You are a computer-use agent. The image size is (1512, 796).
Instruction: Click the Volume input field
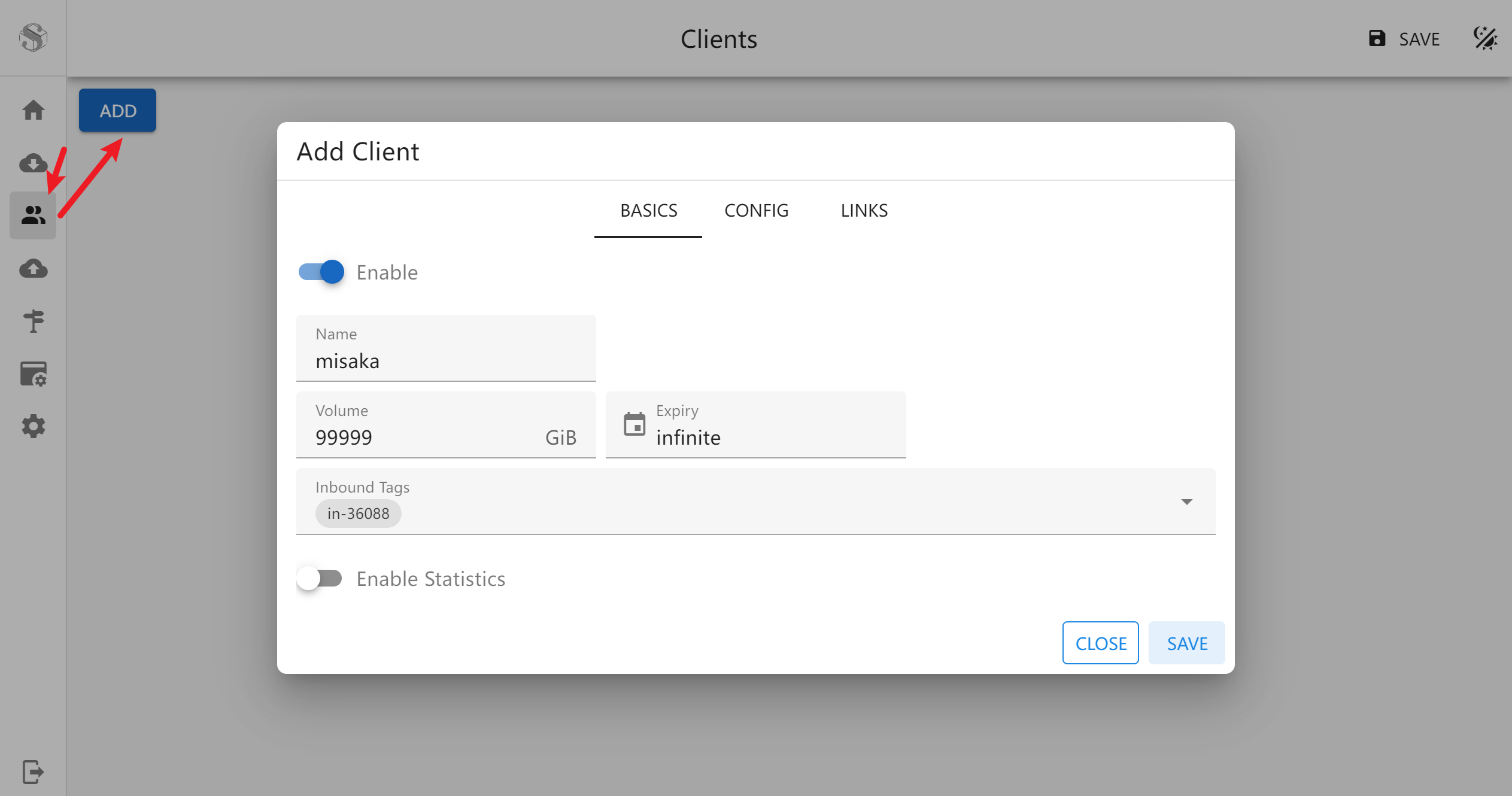point(419,438)
